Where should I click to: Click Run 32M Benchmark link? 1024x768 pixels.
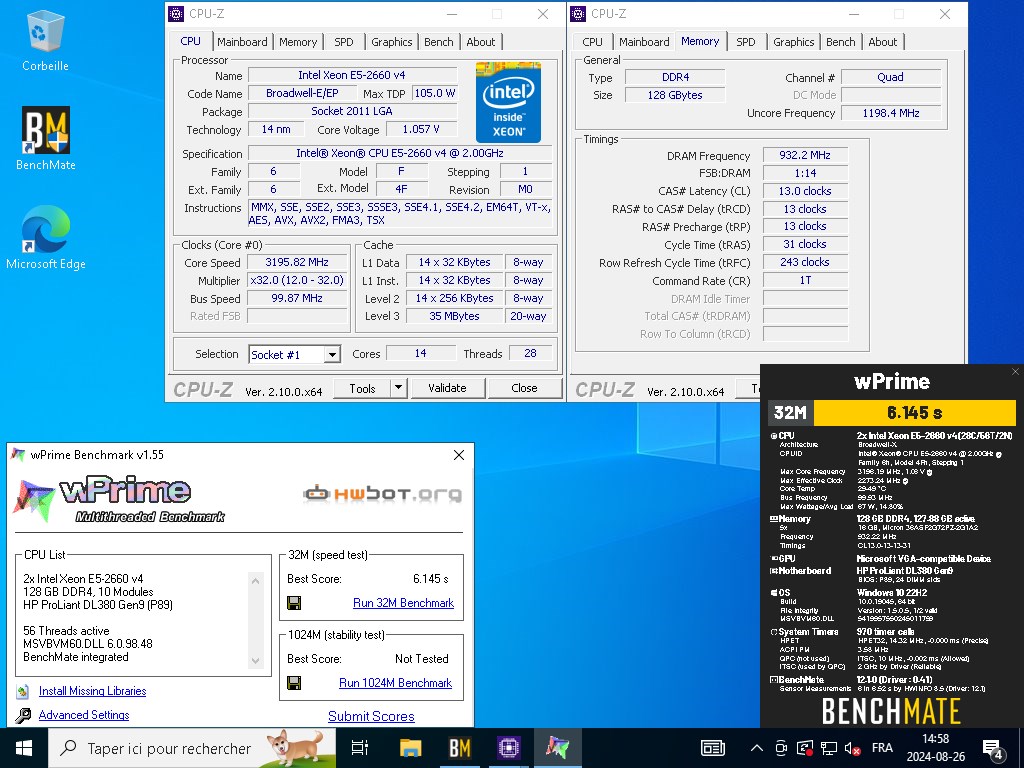403,603
